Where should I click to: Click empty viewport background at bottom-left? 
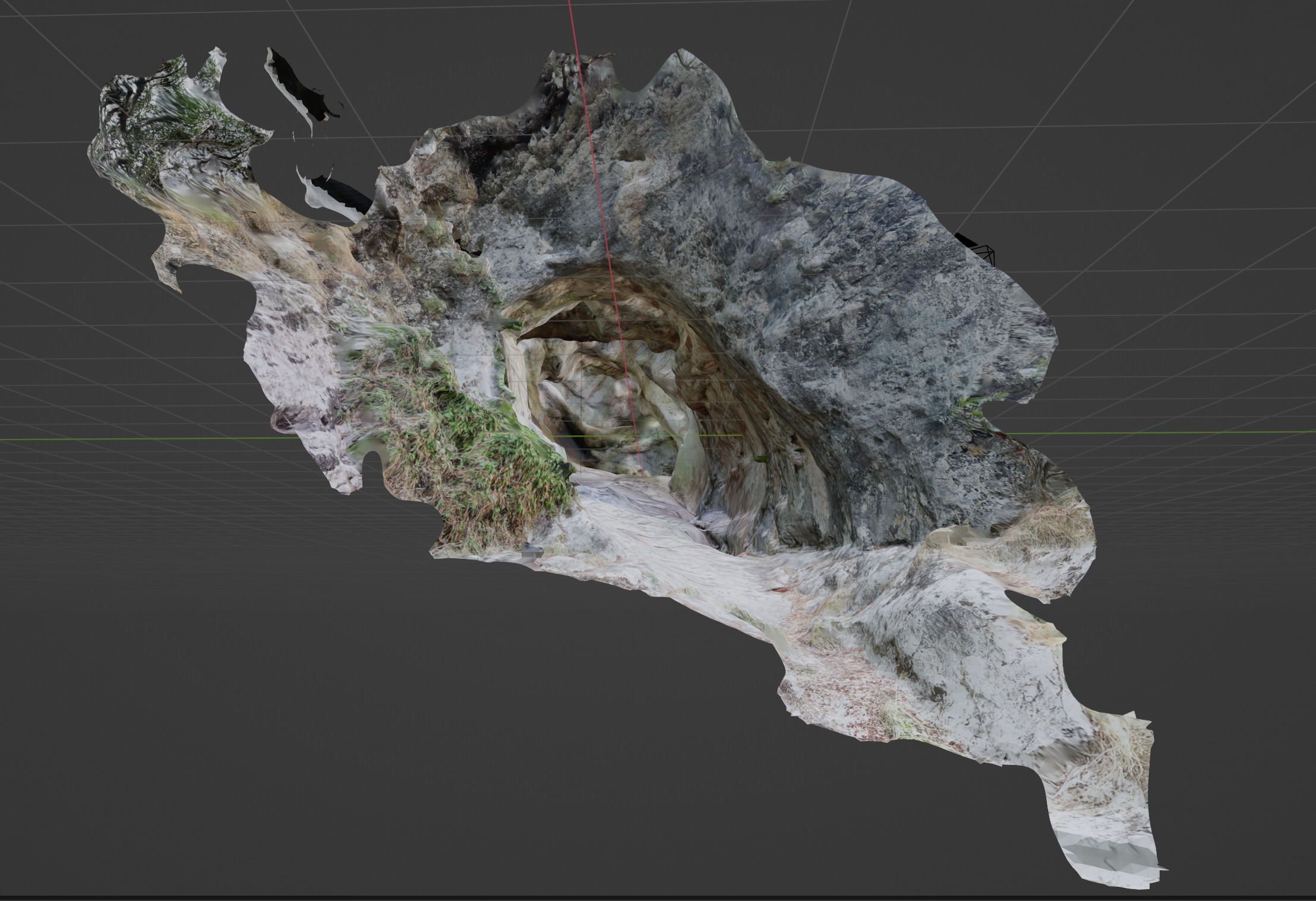[178, 742]
